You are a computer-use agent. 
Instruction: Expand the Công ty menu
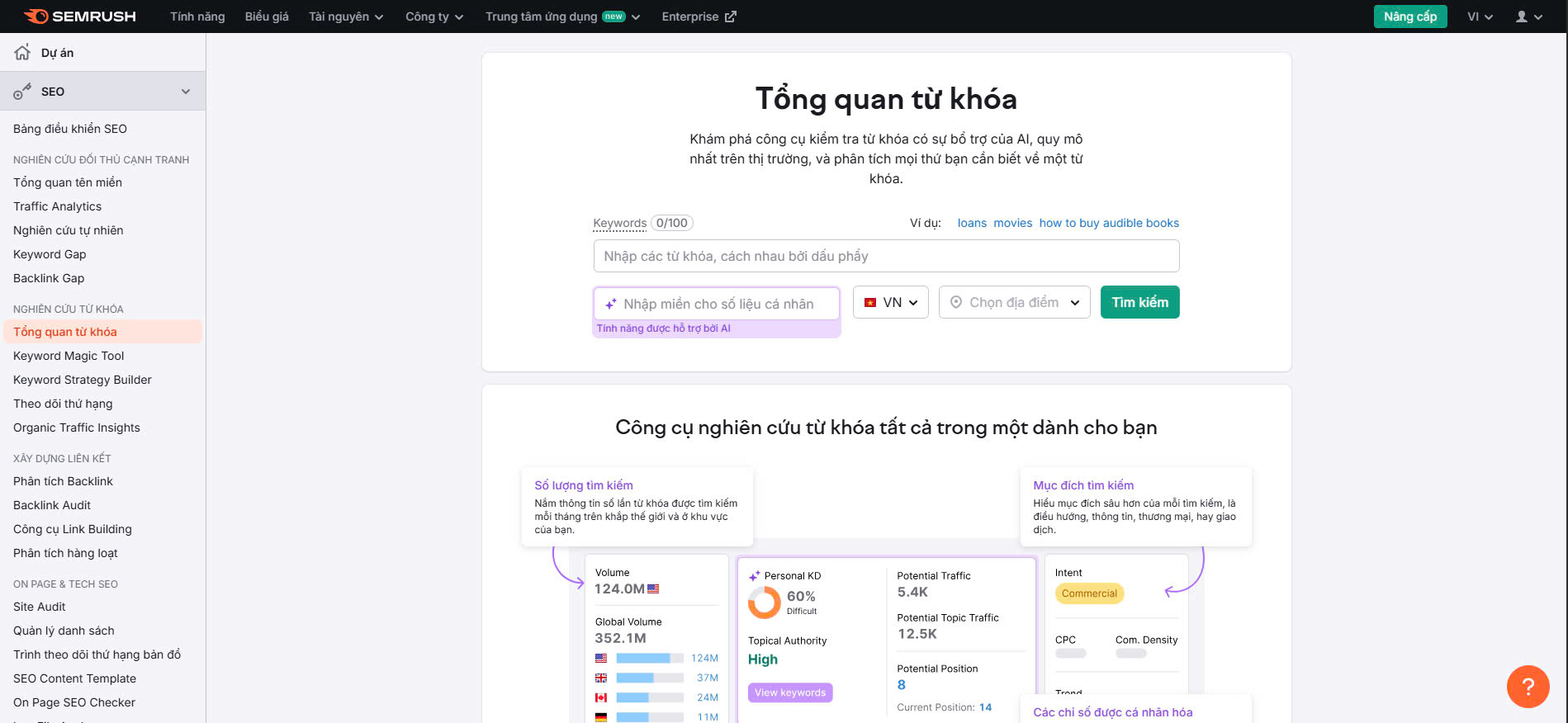[433, 17]
